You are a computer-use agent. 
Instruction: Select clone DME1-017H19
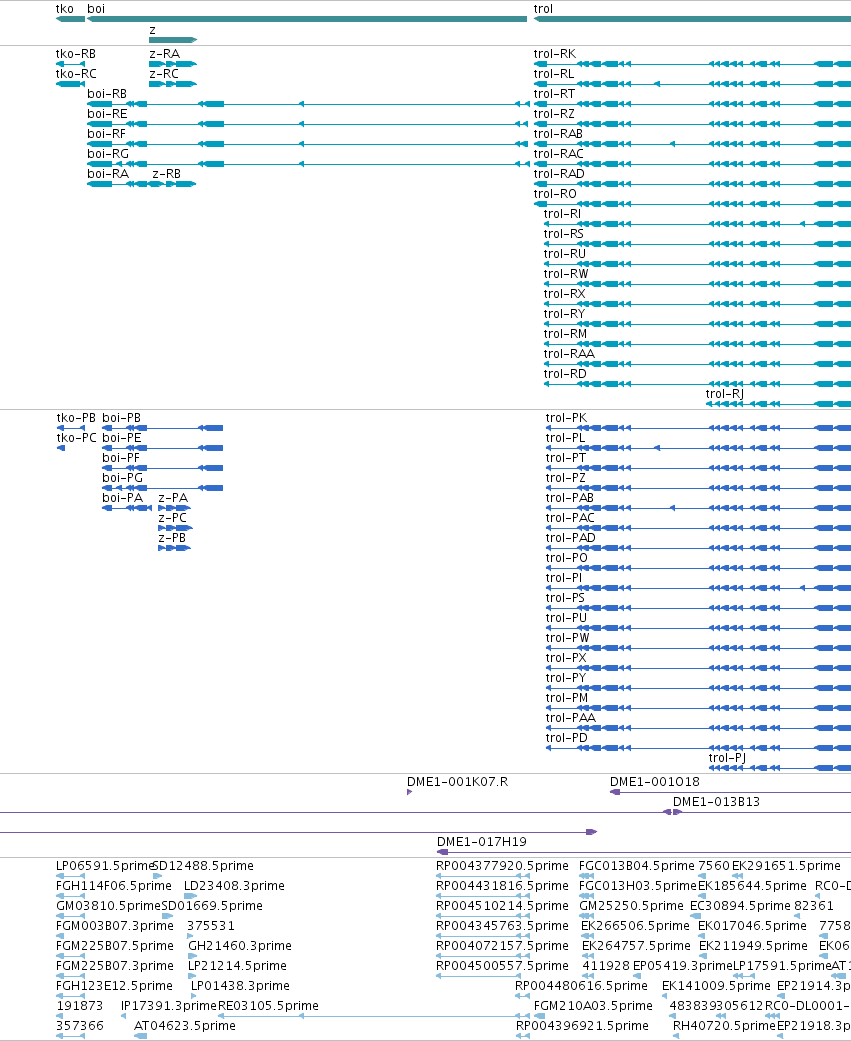(x=481, y=841)
